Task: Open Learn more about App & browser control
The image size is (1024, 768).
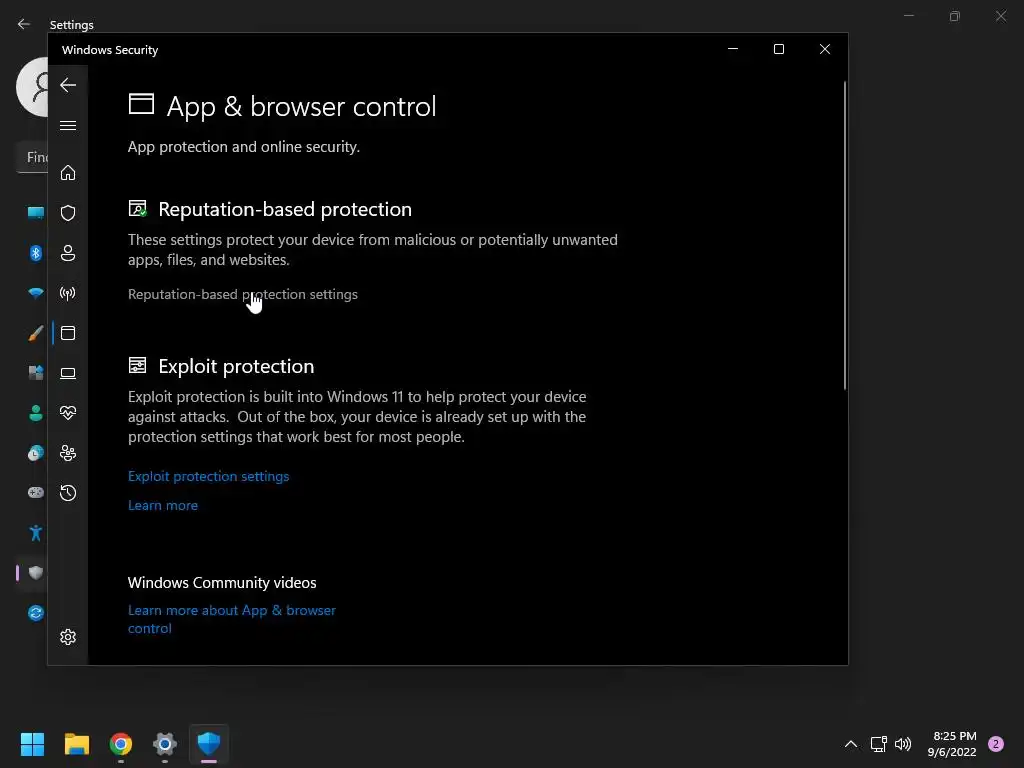Action: point(232,619)
